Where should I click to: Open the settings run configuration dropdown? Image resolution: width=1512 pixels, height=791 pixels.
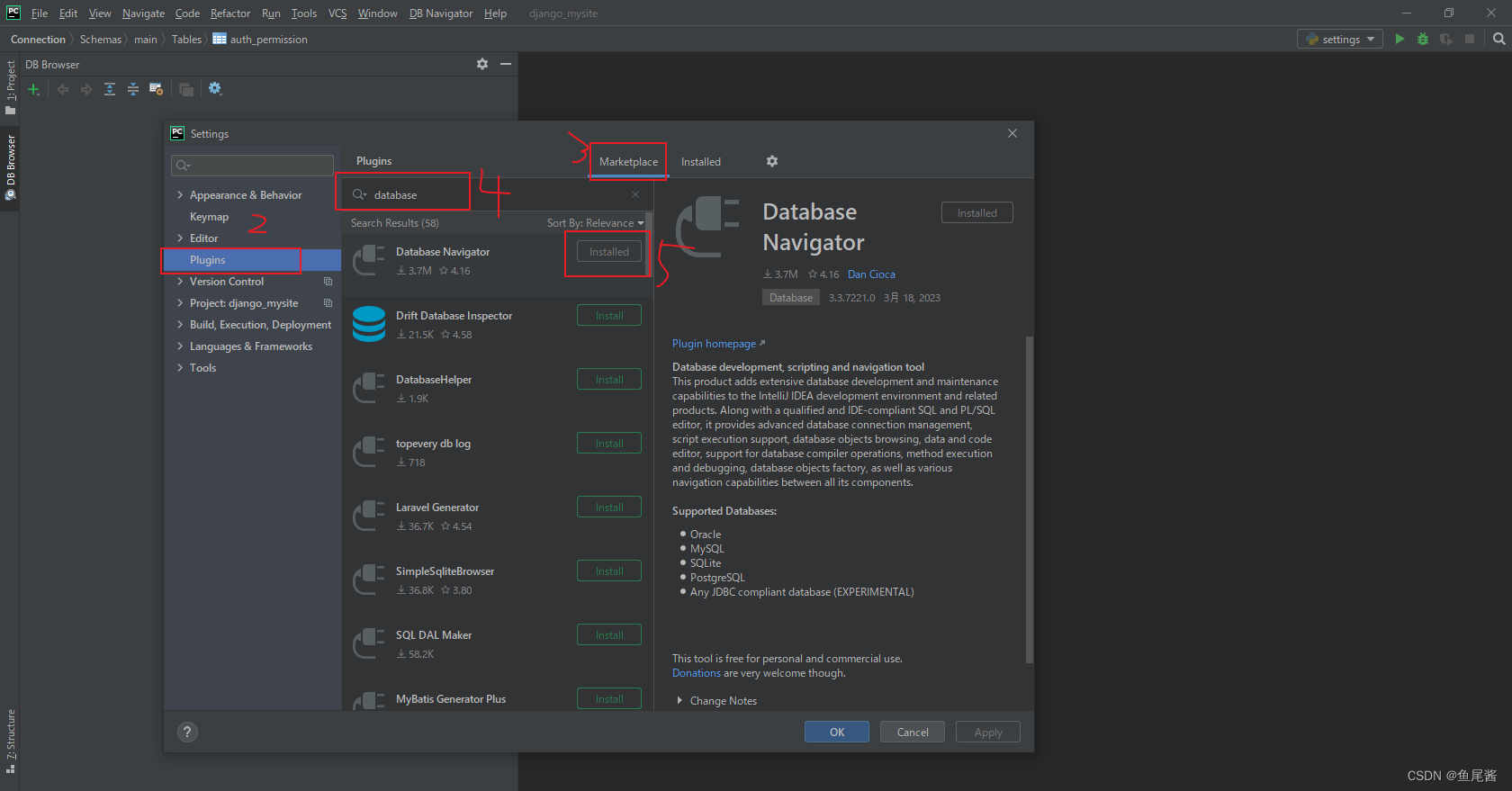1340,39
